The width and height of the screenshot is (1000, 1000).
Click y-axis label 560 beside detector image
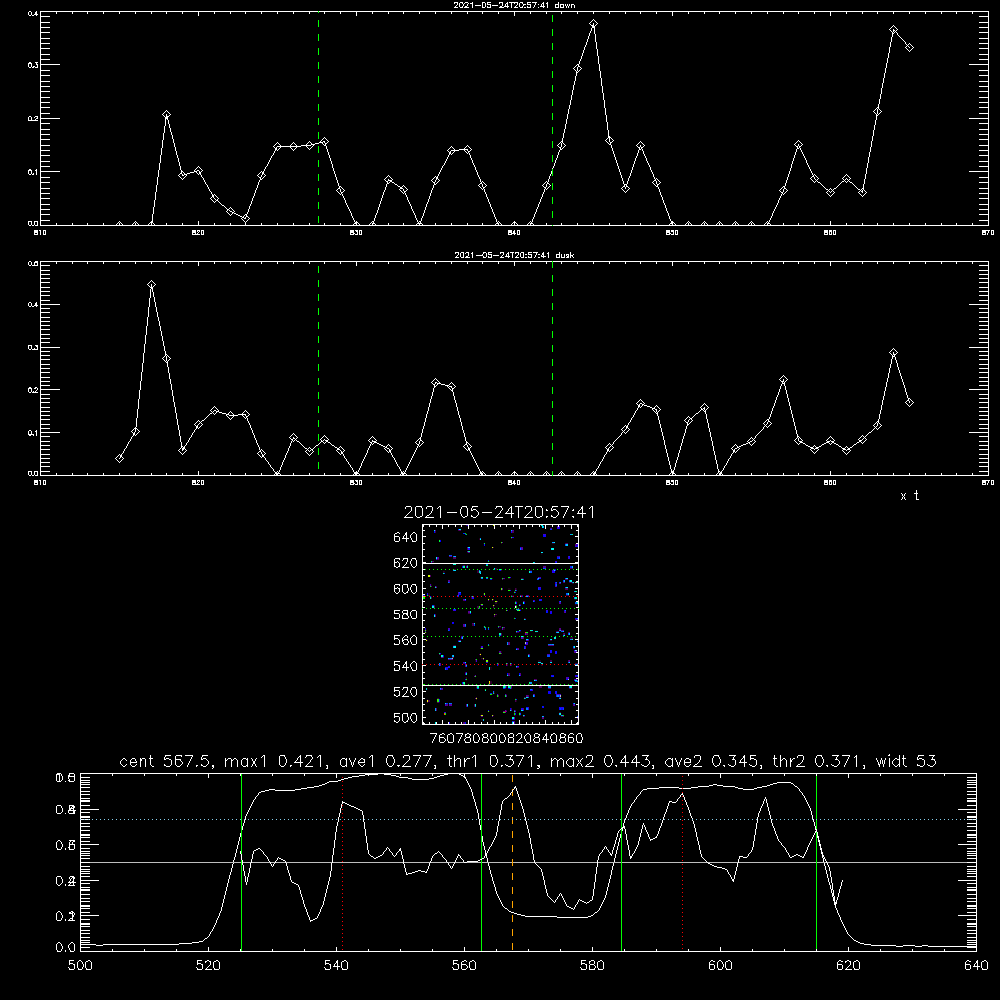[x=406, y=640]
